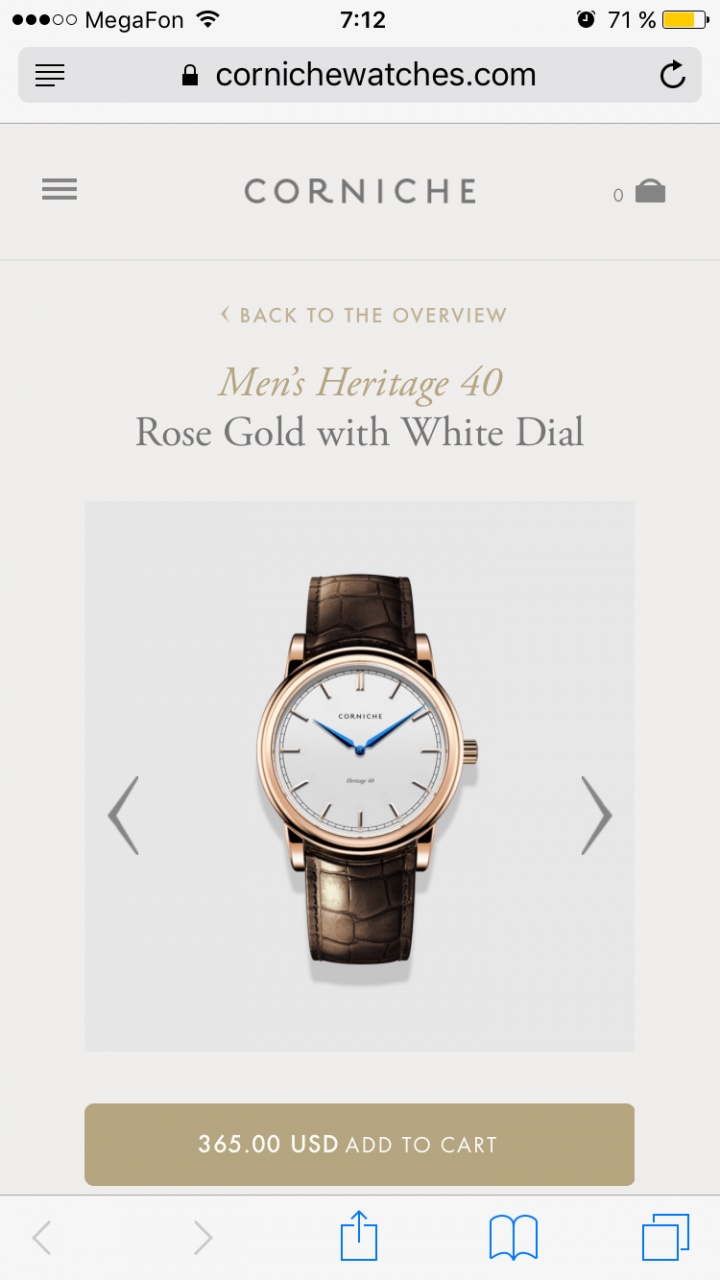The width and height of the screenshot is (720, 1280).
Task: Go back to the overview link
Action: coord(363,315)
